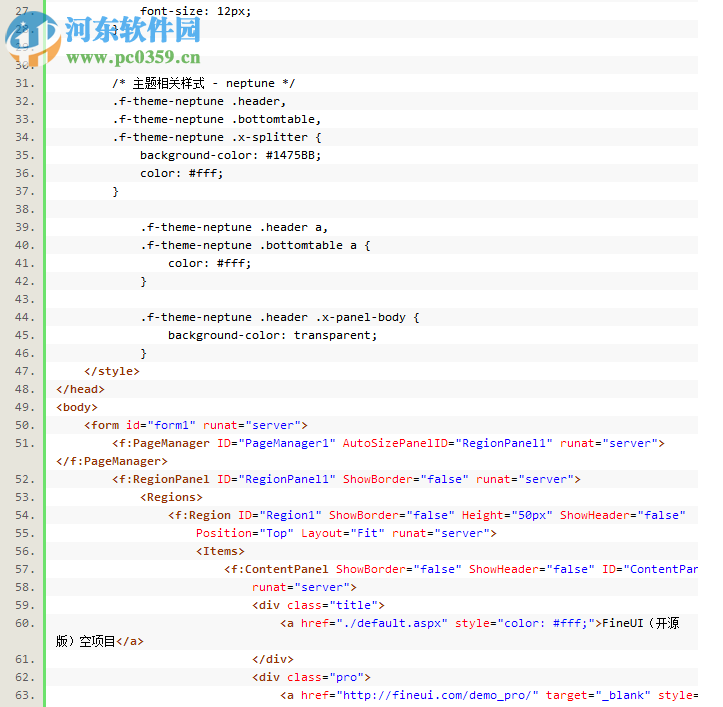Image resolution: width=723 pixels, height=707 pixels.
Task: Click line number 60 in the gutter
Action: click(25, 623)
